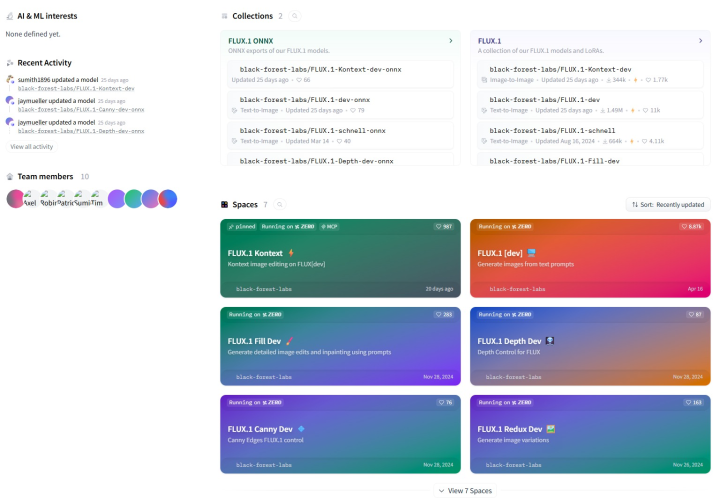Open FLUX.1 ONNX collection via chevron arrow
The image size is (720, 503).
click(x=450, y=41)
